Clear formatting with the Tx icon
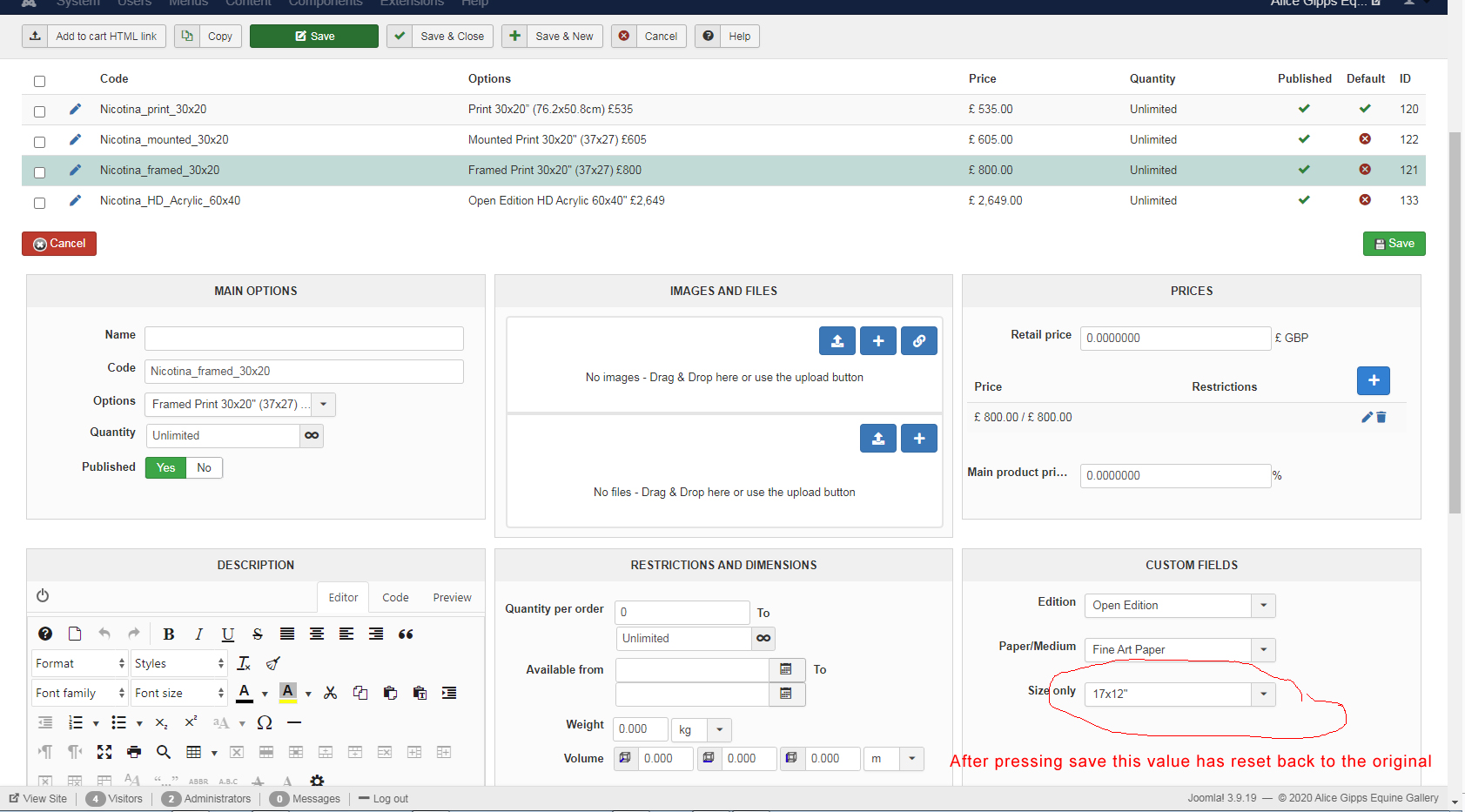 pos(244,663)
